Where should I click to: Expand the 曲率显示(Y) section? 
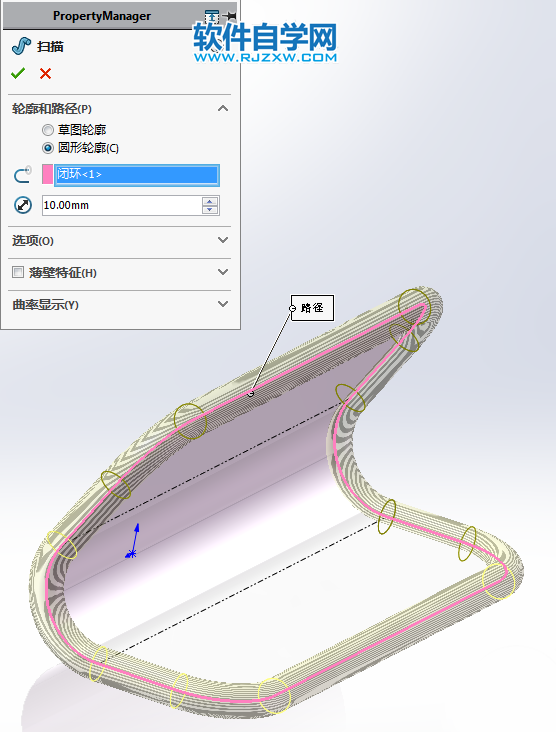click(223, 304)
